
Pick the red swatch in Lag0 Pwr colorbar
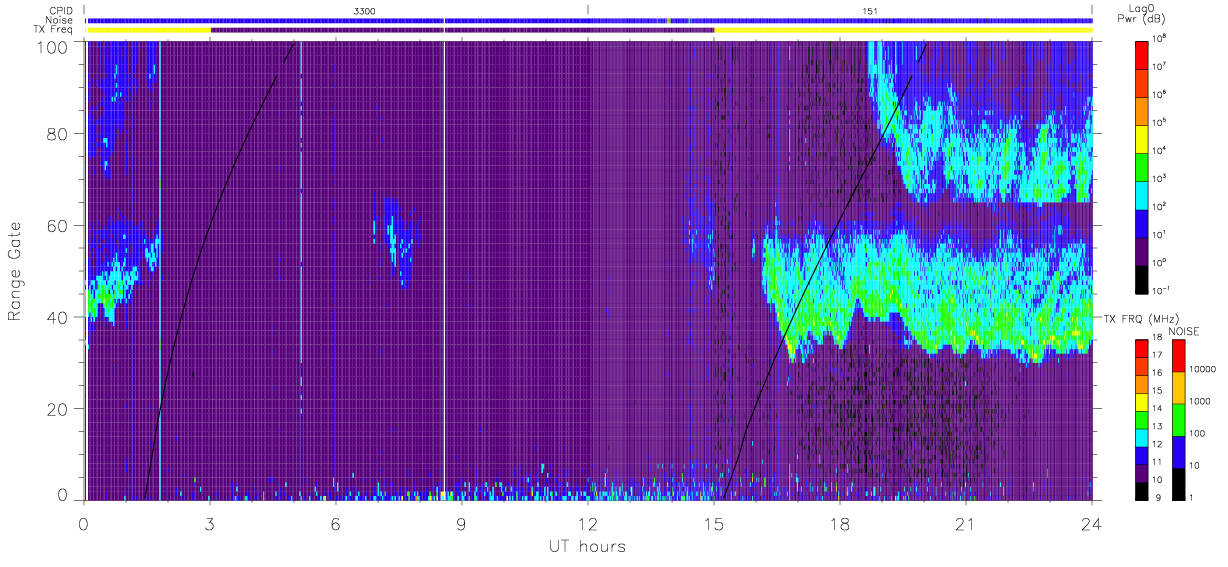pyautogui.click(x=1143, y=54)
